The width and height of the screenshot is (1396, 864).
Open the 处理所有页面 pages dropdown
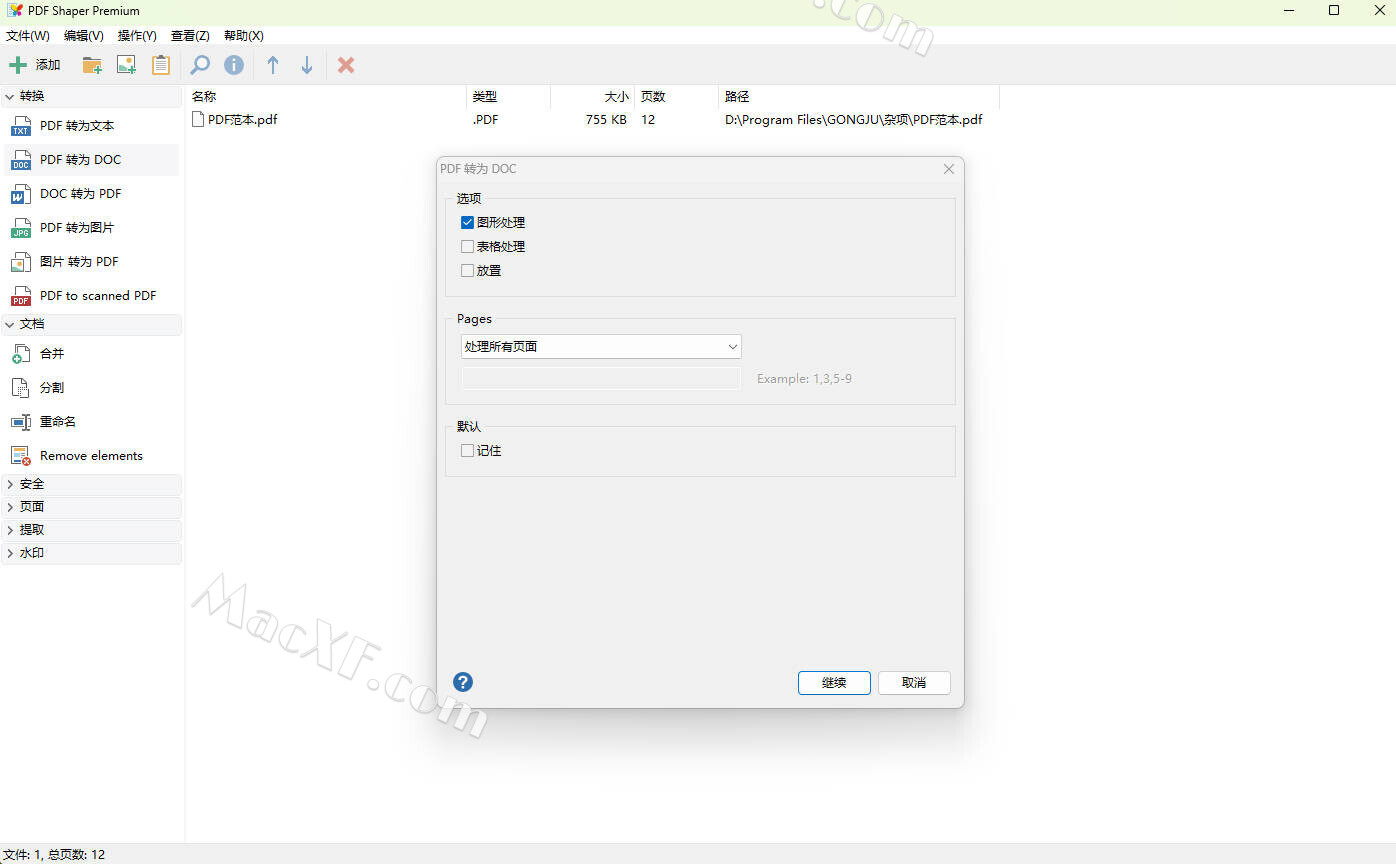click(x=600, y=347)
